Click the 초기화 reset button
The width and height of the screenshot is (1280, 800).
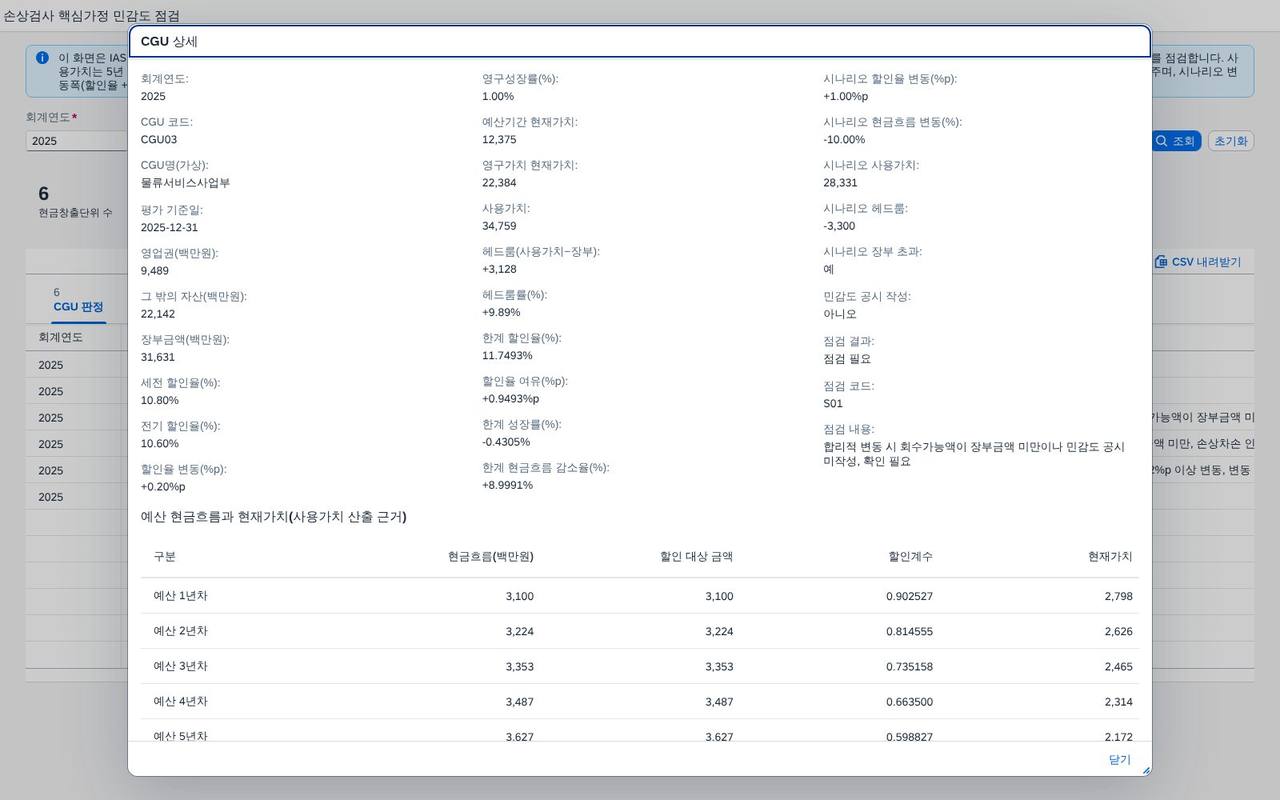[1230, 141]
